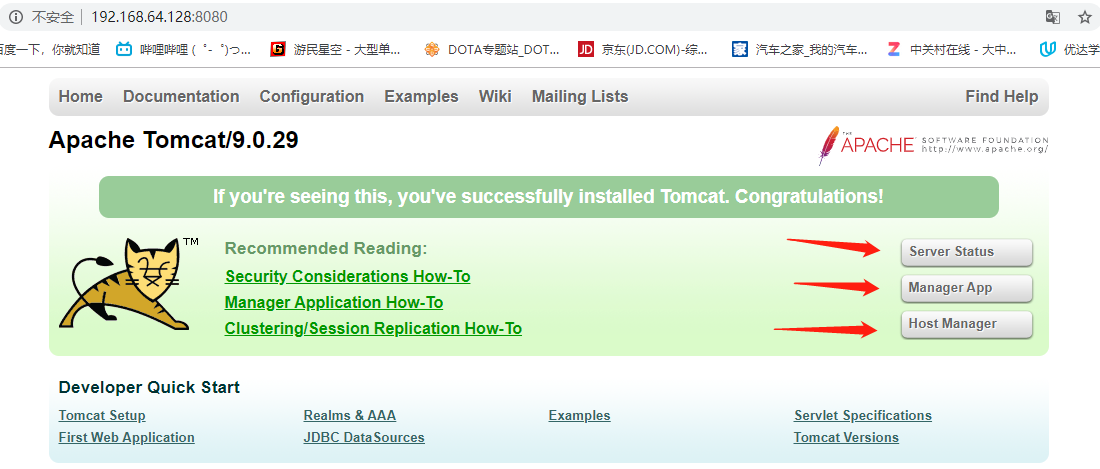
Task: Open the Servlet Specifications link
Action: [863, 416]
